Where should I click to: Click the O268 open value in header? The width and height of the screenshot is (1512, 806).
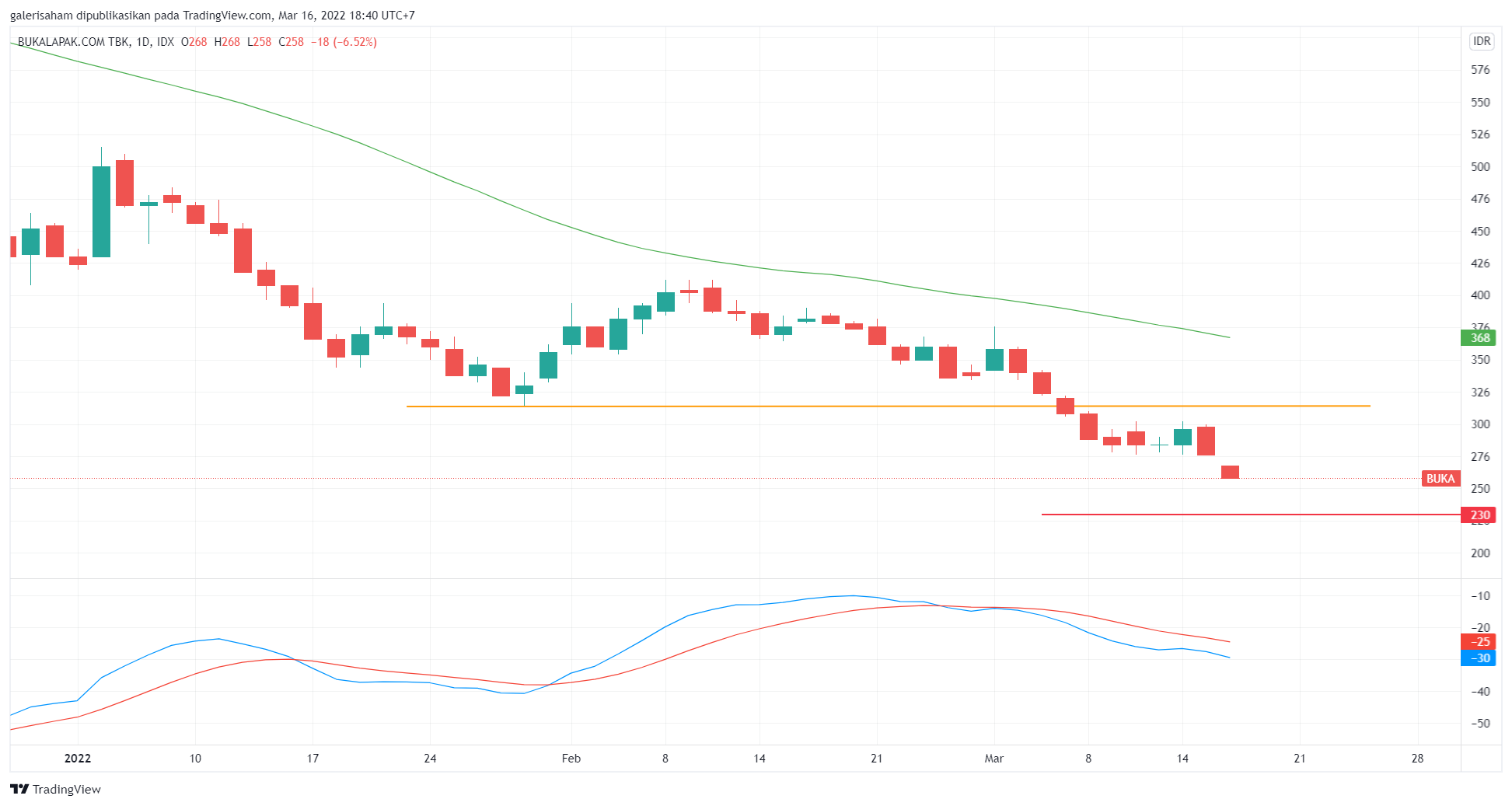pyautogui.click(x=194, y=42)
